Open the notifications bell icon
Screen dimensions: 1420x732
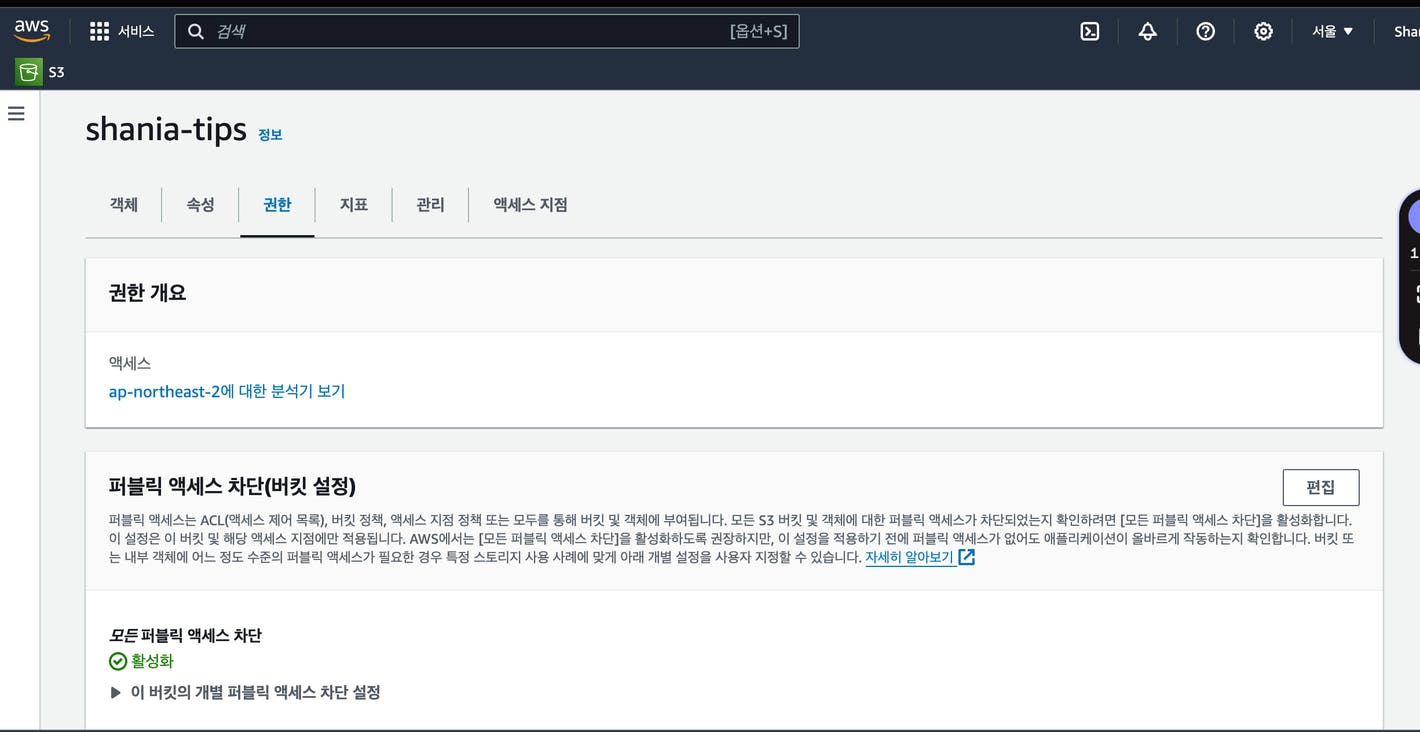click(1148, 31)
